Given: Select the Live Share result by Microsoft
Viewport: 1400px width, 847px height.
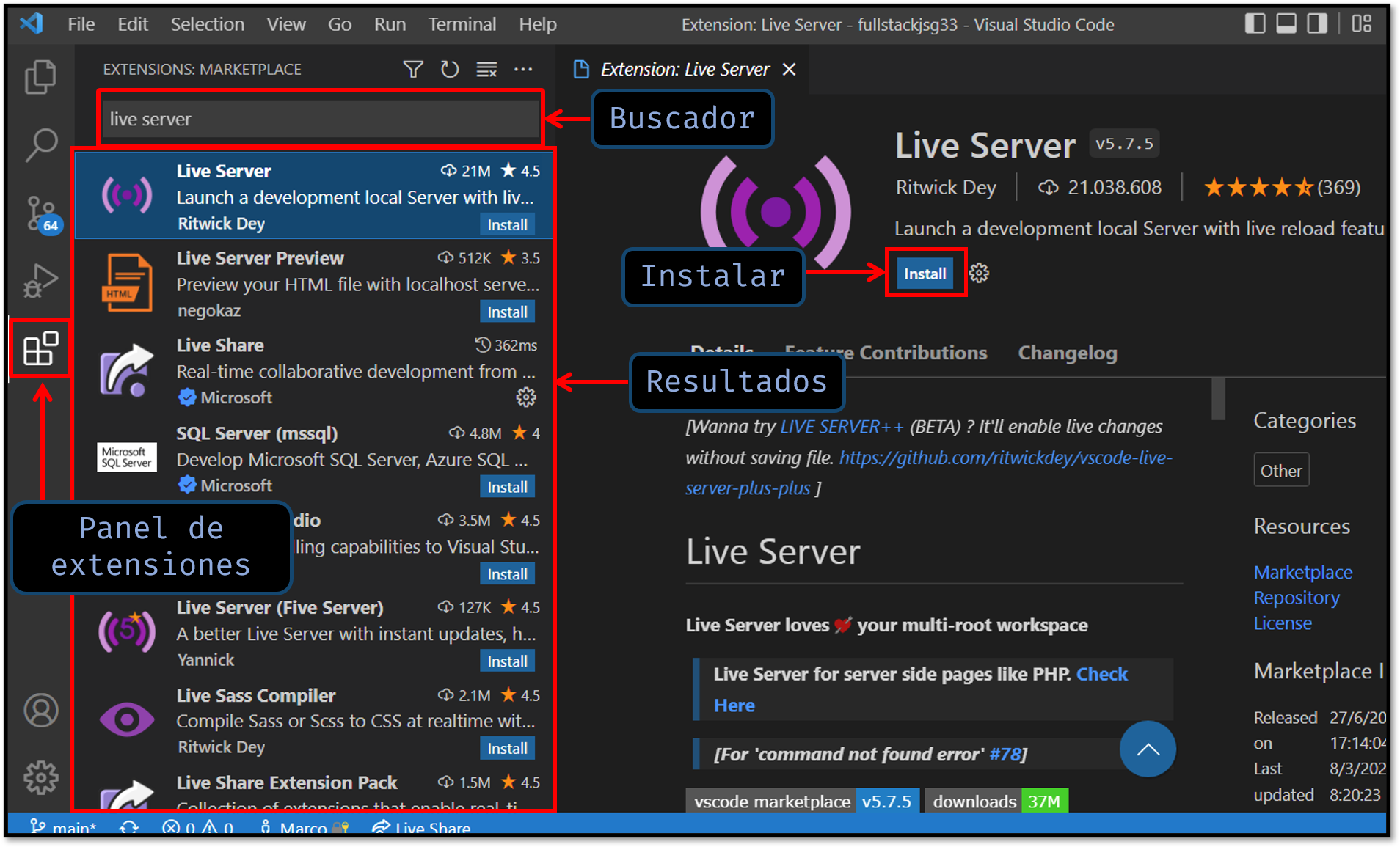Looking at the screenshot, I should [x=314, y=371].
